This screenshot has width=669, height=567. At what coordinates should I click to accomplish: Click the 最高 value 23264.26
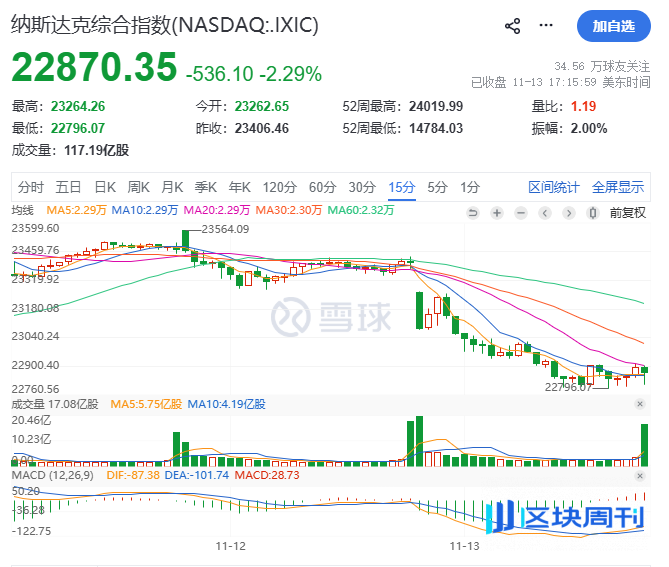point(78,106)
